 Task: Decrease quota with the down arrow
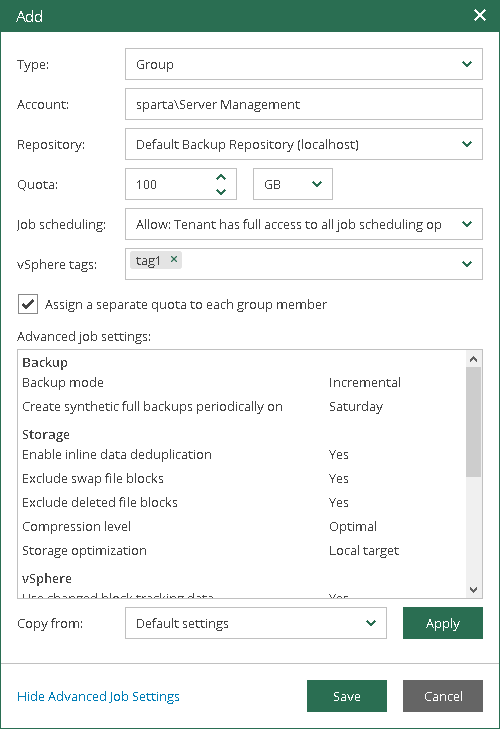pos(221,192)
